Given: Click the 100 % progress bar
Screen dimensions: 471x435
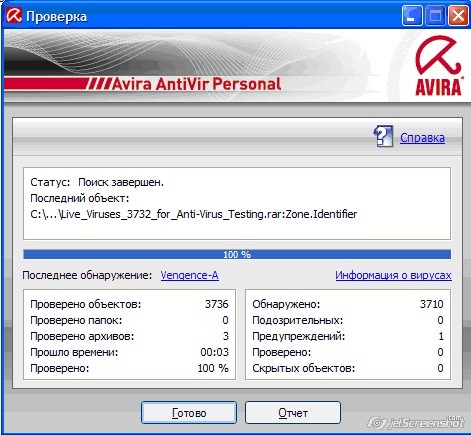Looking at the screenshot, I should coord(237,254).
